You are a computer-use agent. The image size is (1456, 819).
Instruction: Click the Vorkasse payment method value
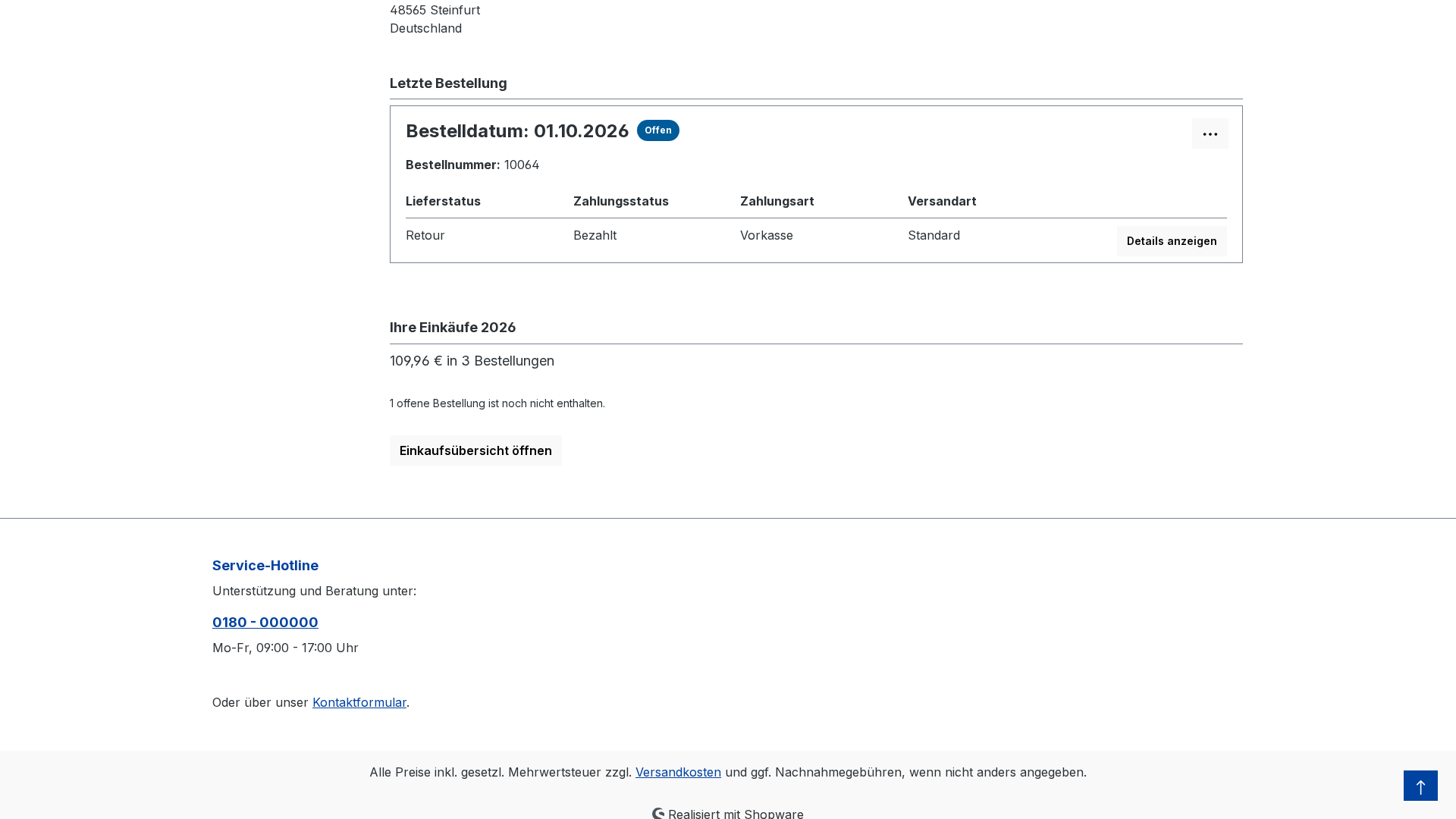click(x=767, y=235)
